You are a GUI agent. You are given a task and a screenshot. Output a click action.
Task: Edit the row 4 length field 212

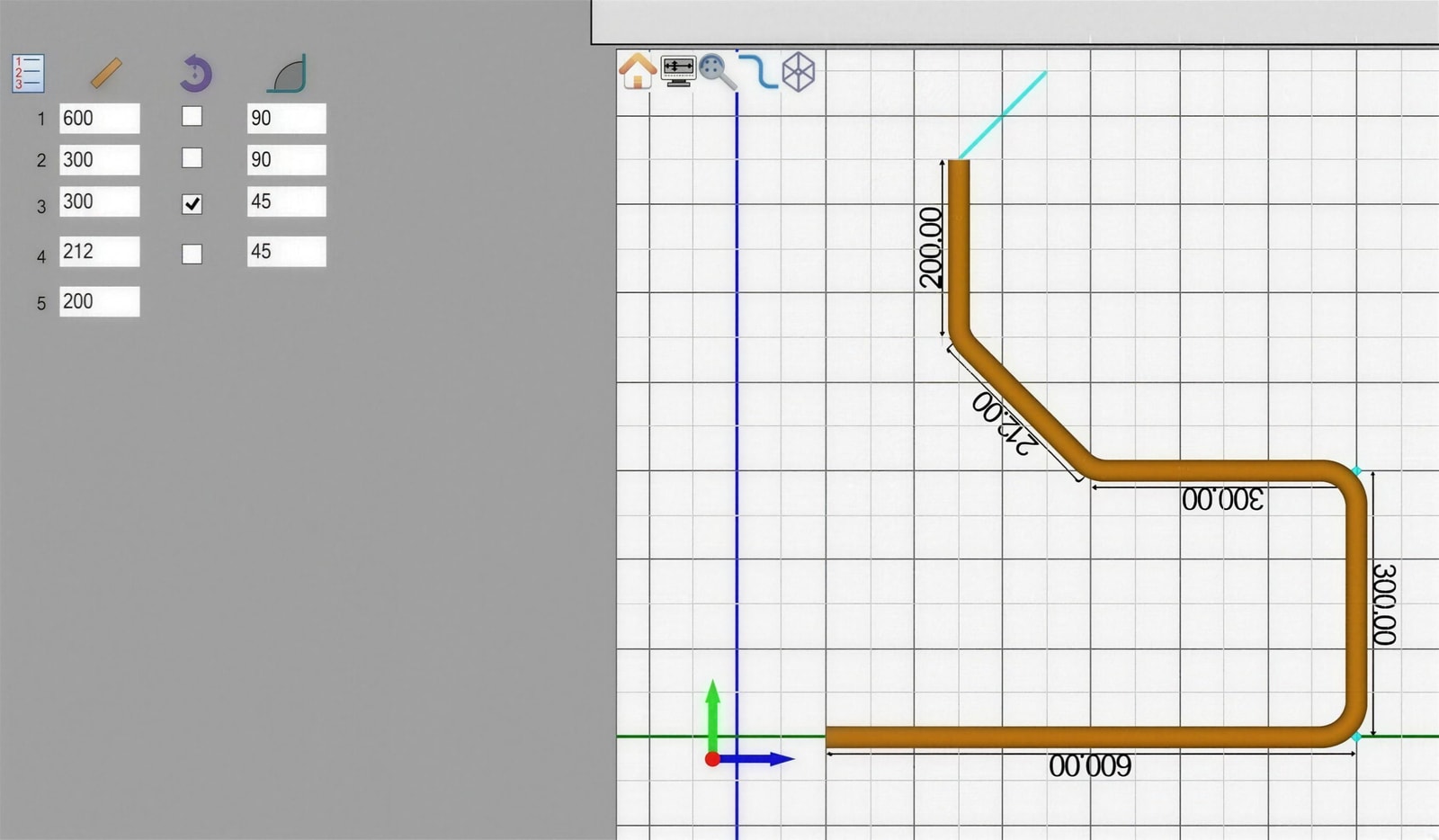click(x=99, y=251)
